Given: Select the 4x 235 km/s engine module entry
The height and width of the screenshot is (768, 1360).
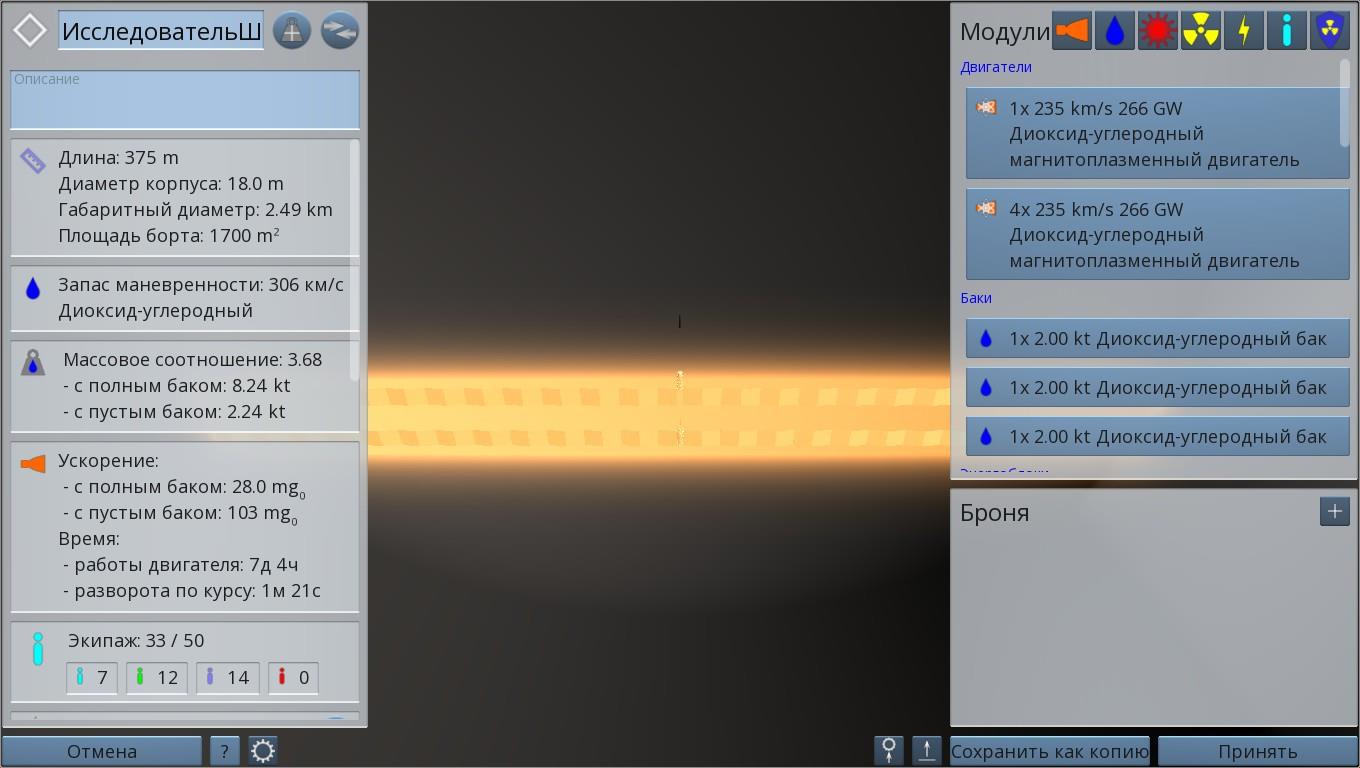Looking at the screenshot, I should [x=1157, y=234].
